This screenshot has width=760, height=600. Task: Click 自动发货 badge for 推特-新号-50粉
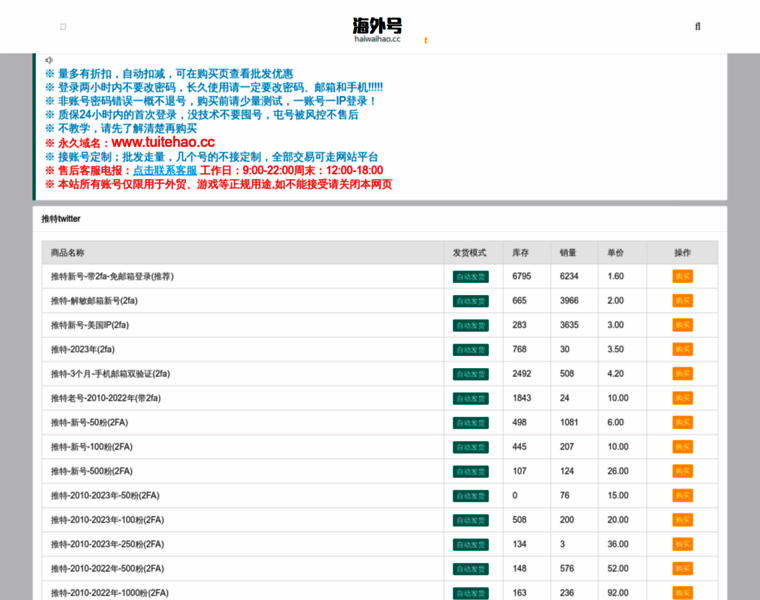click(470, 423)
